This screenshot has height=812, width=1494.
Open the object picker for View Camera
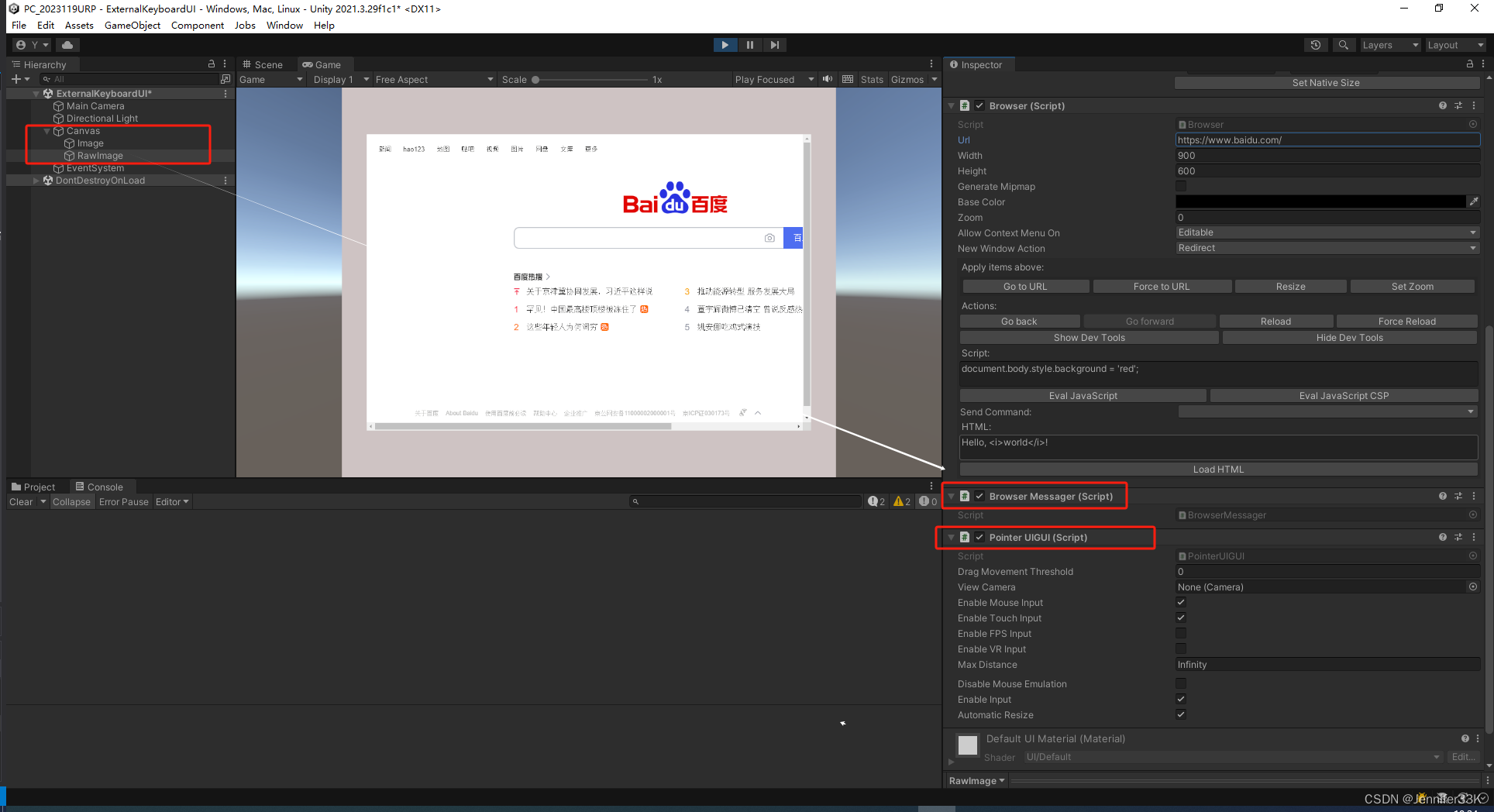(1472, 587)
